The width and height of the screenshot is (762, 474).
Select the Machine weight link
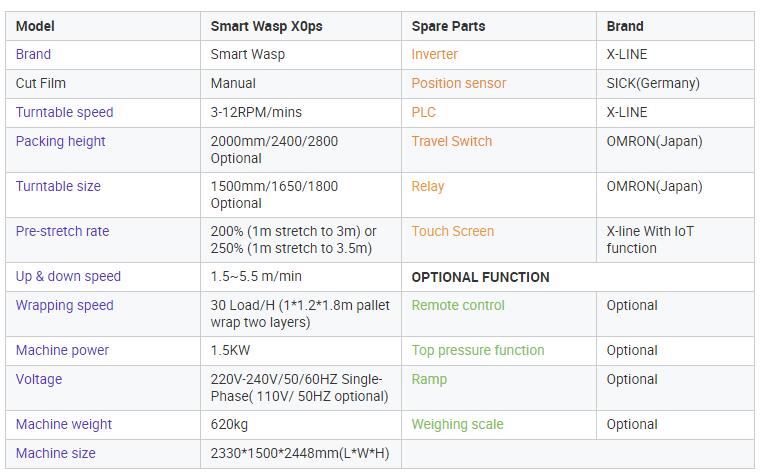[64, 424]
